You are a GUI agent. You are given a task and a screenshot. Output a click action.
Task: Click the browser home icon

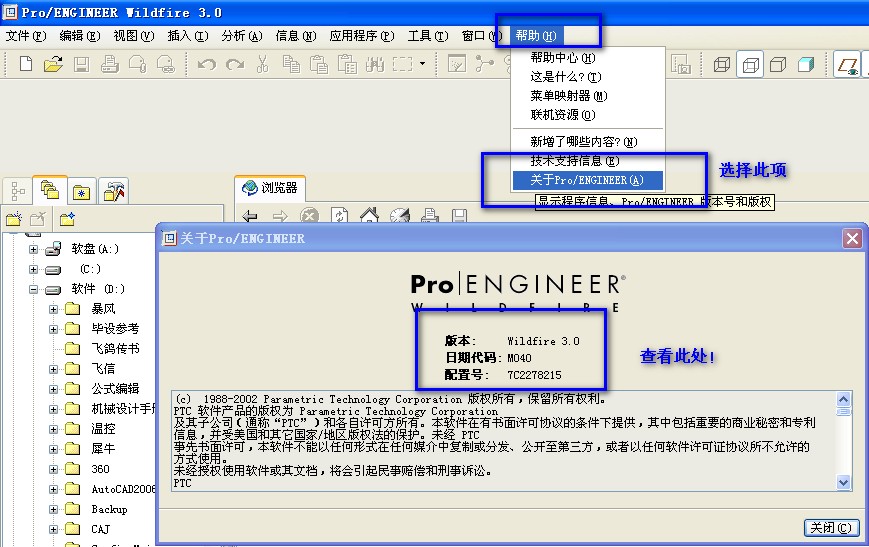pos(369,215)
